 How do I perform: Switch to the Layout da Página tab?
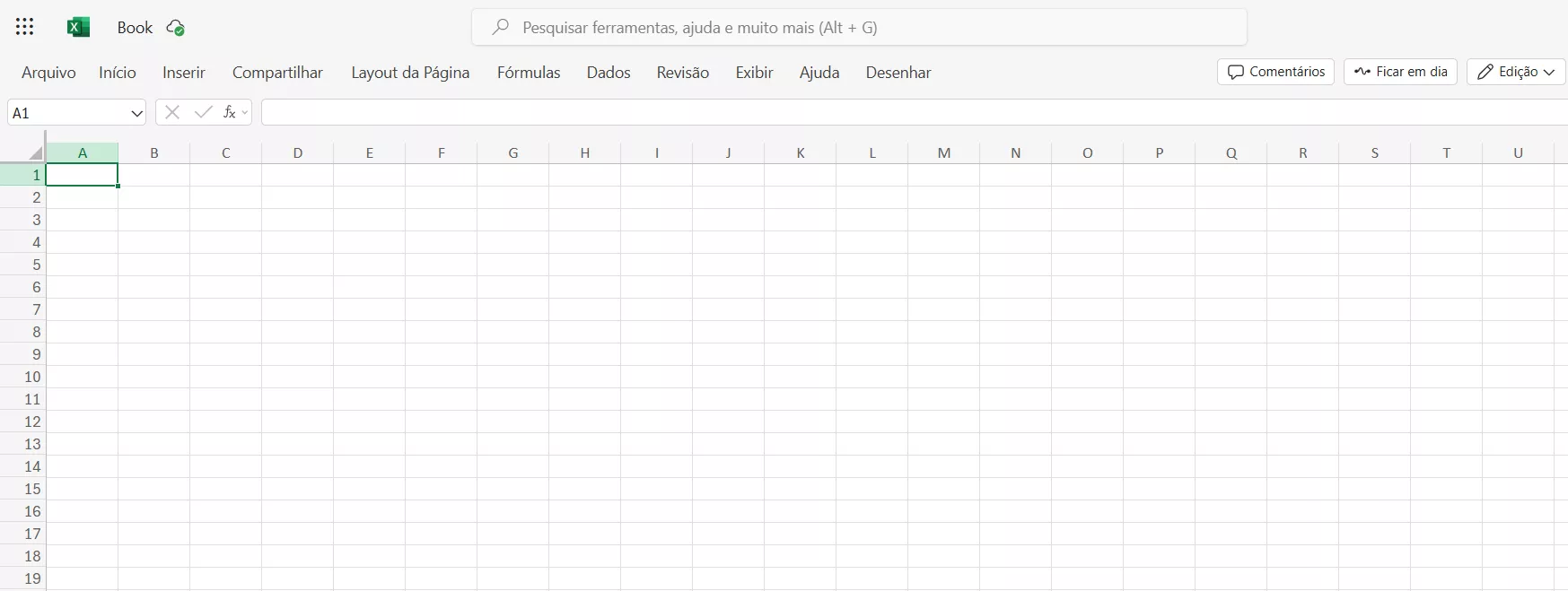[410, 73]
